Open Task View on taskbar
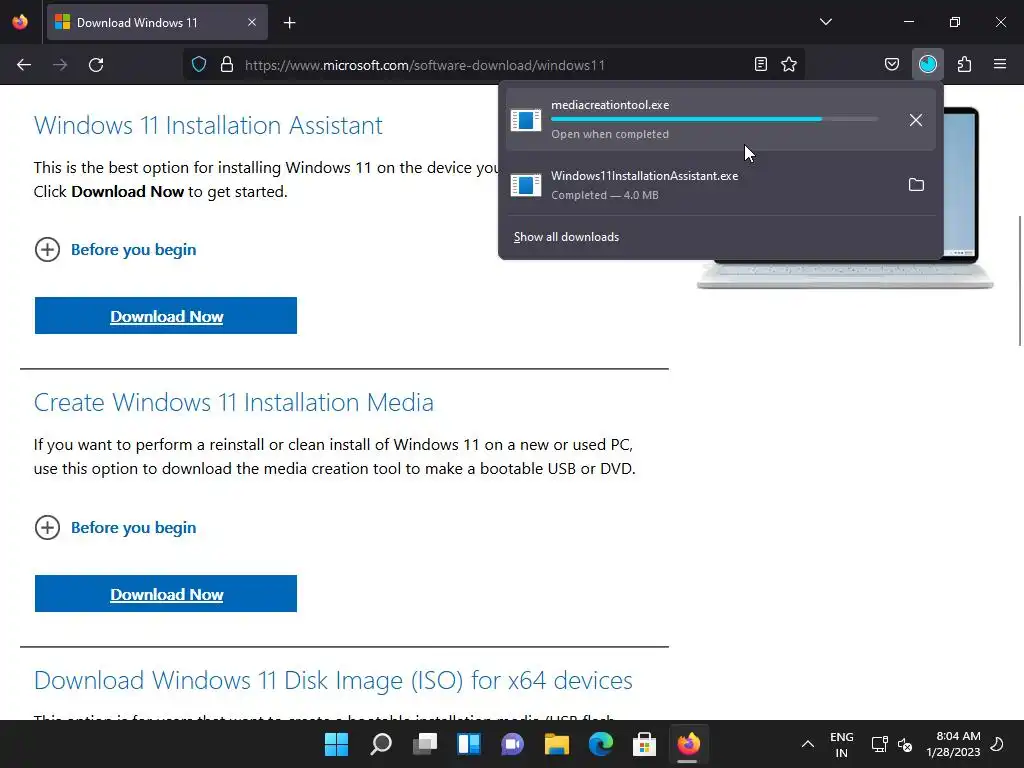 coord(425,744)
